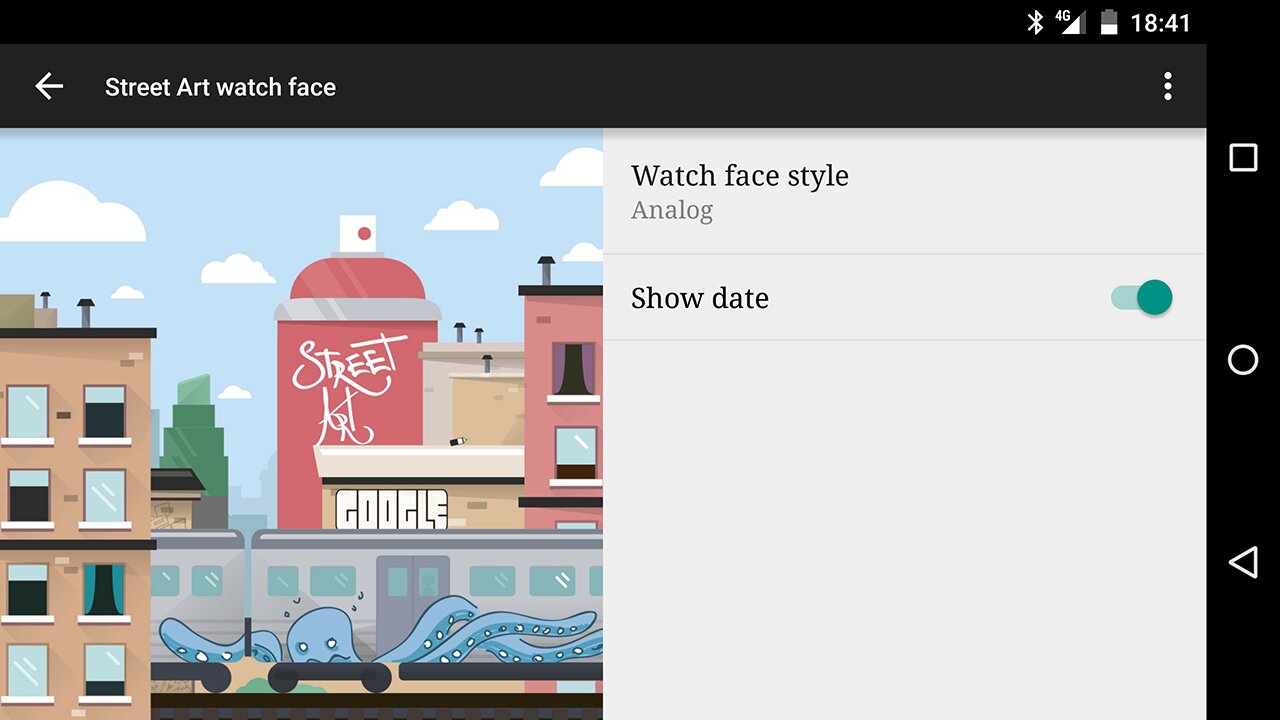
Task: Toggle the Show date switch
Action: [x=1142, y=298]
